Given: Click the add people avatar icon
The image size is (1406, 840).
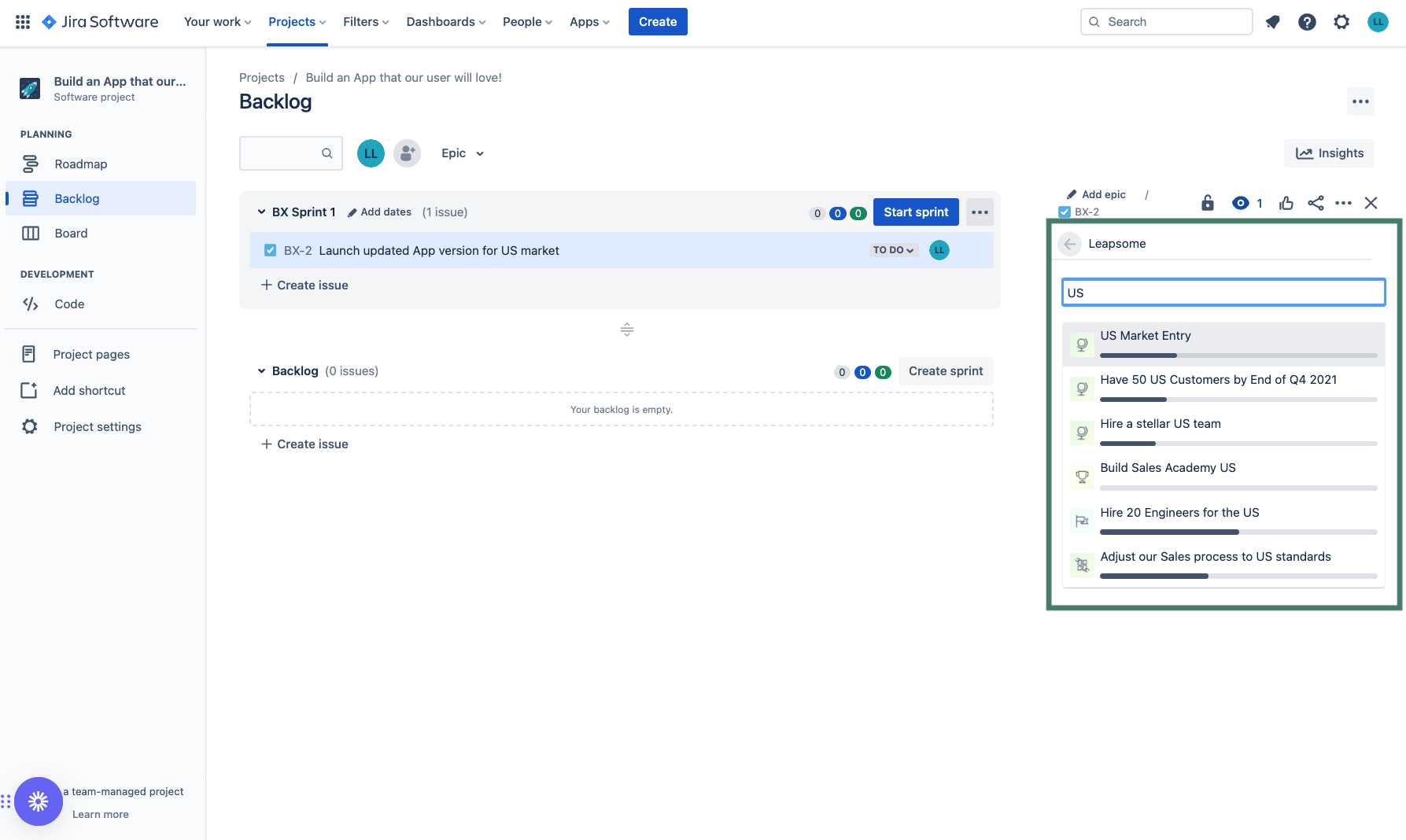Looking at the screenshot, I should click(407, 153).
